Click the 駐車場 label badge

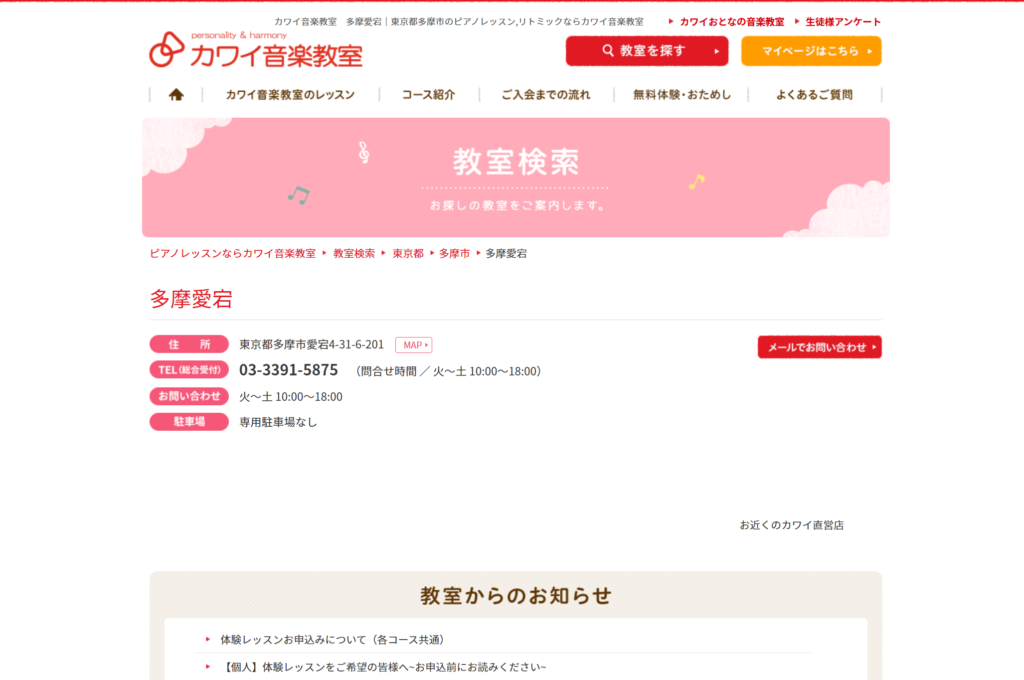189,422
